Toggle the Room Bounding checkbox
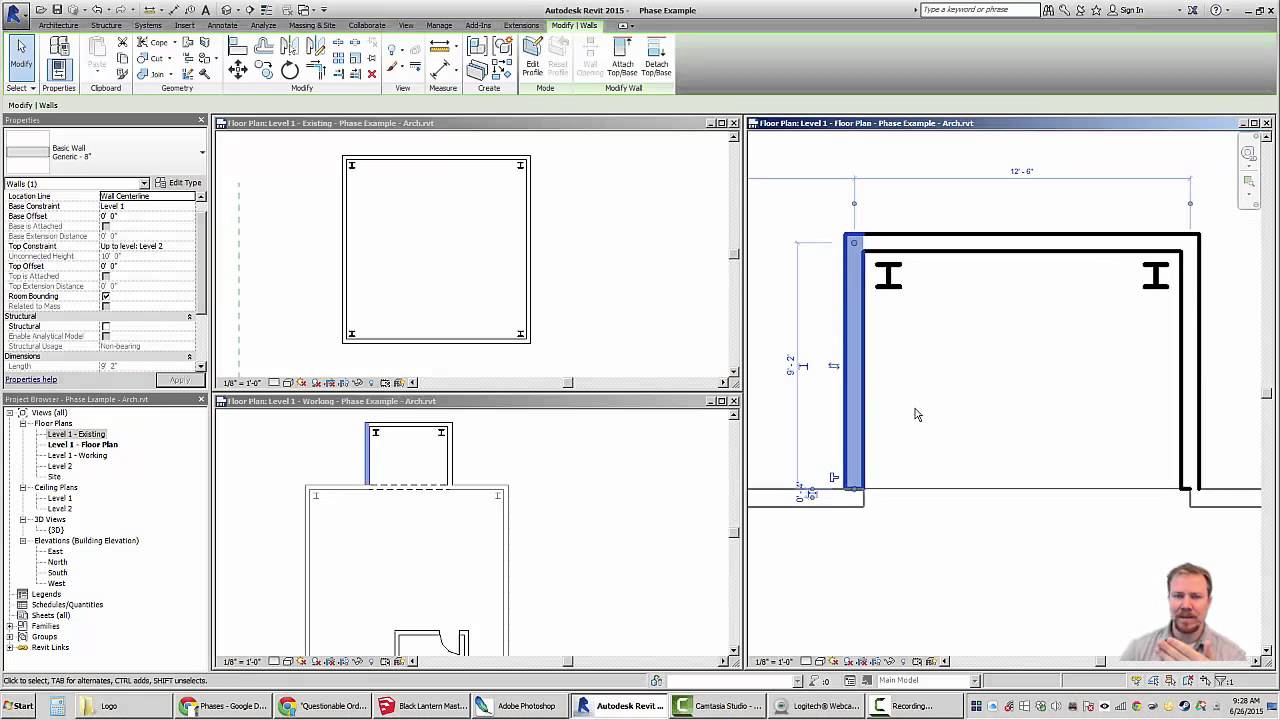The width and height of the screenshot is (1280, 720). (106, 296)
